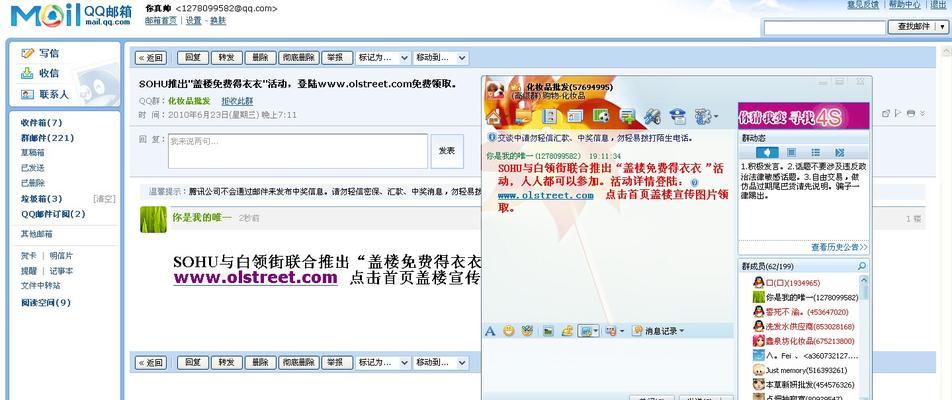The height and width of the screenshot is (400, 952).
Task: Click the top 回复 reply button
Action: pos(193,58)
